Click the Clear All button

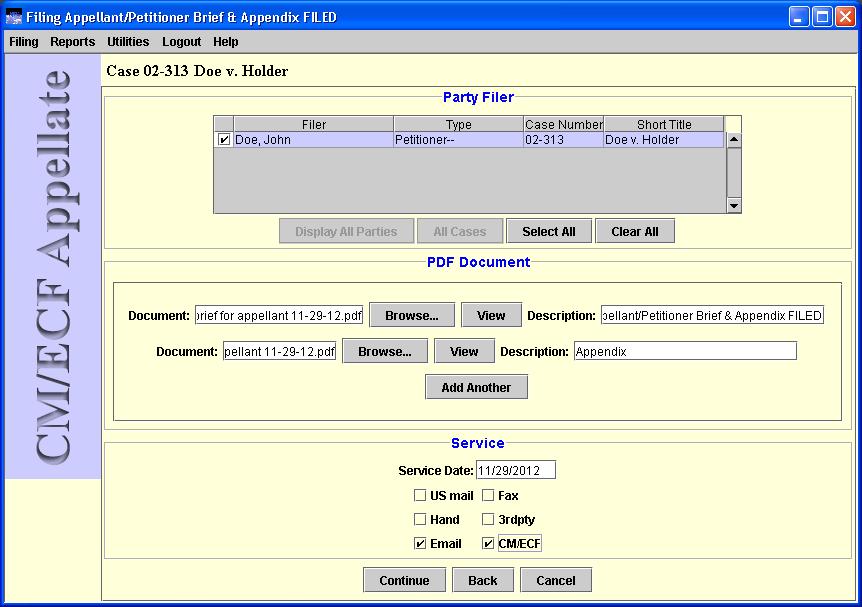[x=635, y=231]
